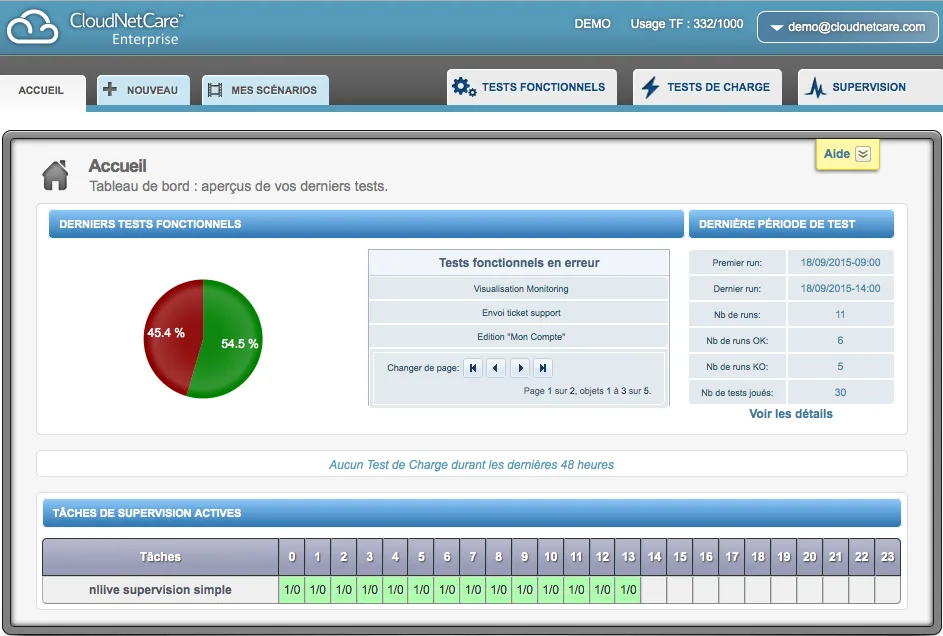The height and width of the screenshot is (636, 943).
Task: Click the Nb de runs KO value 5
Action: [x=840, y=366]
